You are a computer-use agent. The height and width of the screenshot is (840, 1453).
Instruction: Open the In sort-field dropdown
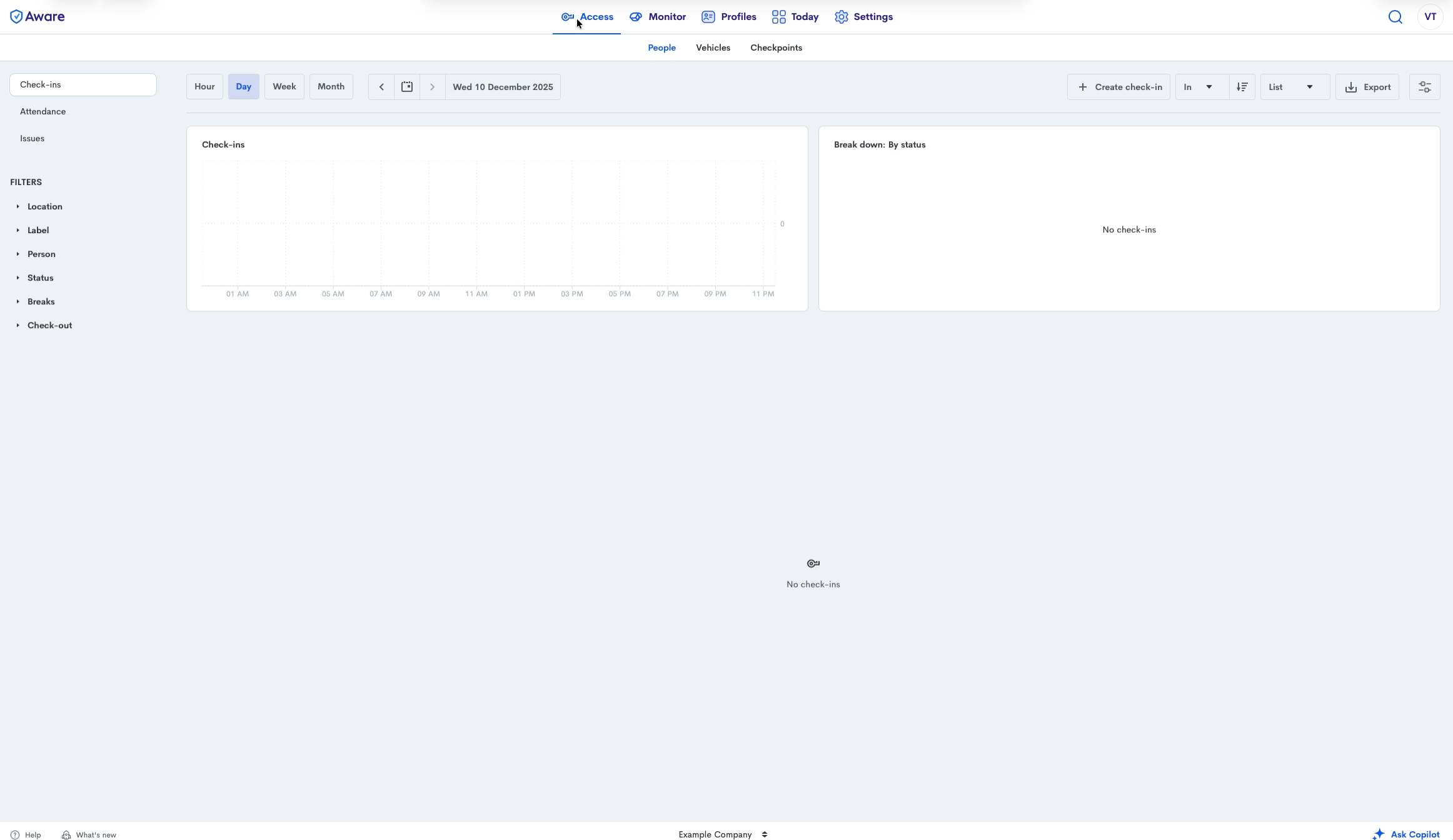(x=1200, y=87)
